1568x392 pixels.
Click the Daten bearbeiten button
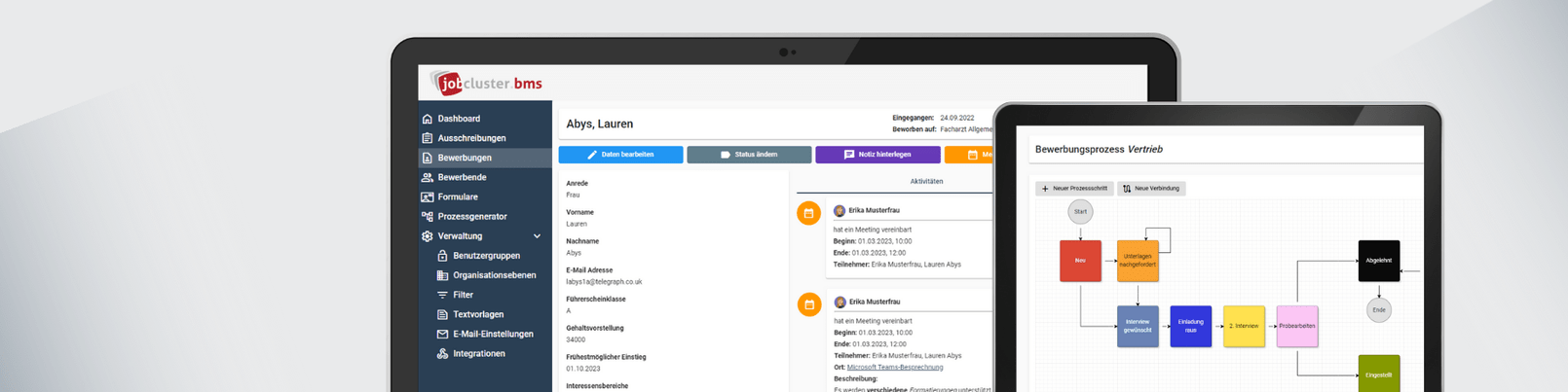[x=620, y=155]
